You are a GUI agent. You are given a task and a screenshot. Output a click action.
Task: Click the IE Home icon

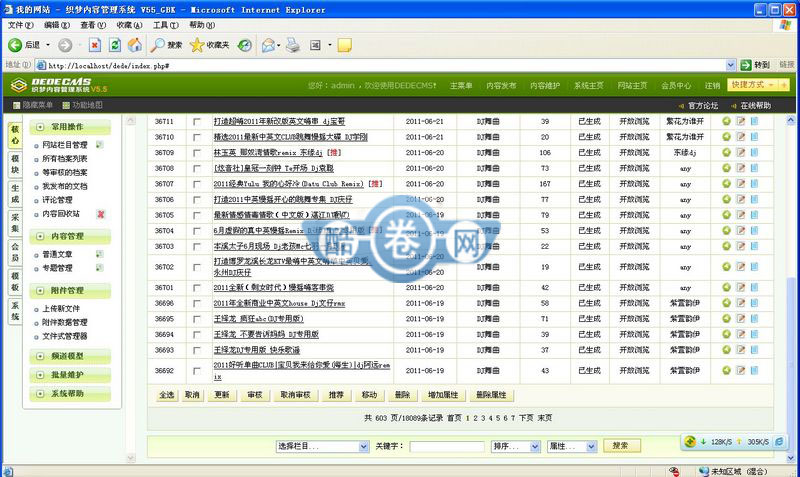(135, 45)
